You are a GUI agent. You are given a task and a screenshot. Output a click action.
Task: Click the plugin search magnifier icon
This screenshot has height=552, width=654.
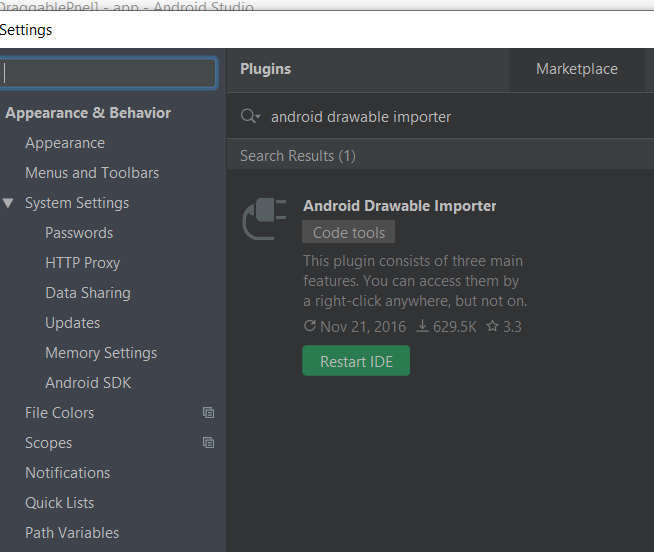coord(250,116)
